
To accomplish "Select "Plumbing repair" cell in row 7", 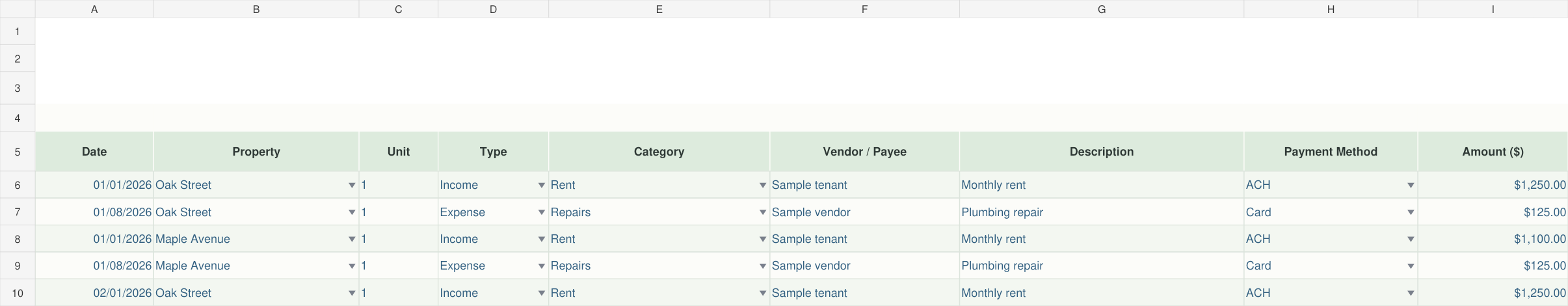I will [x=1102, y=212].
